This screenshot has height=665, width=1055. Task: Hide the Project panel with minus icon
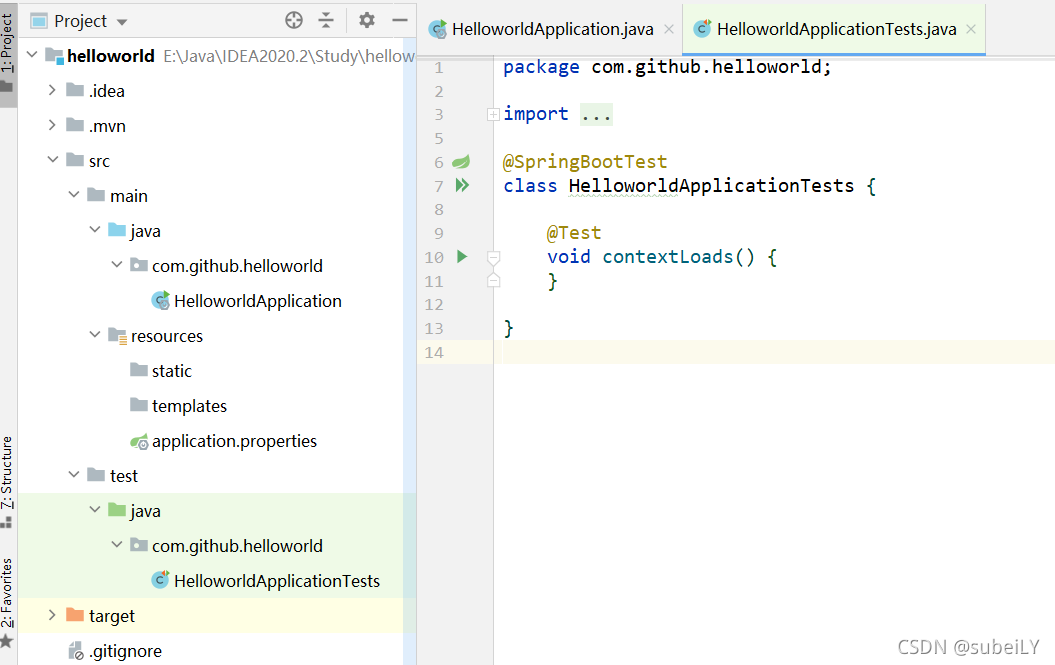(400, 20)
